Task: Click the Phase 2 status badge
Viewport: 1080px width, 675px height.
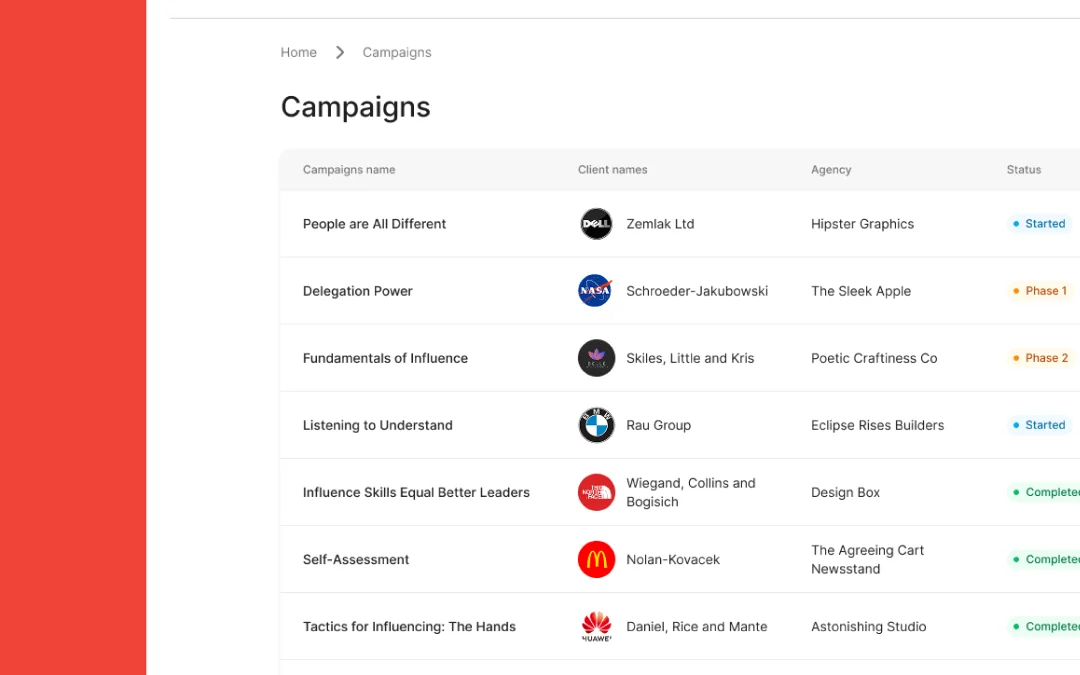Action: [1041, 358]
